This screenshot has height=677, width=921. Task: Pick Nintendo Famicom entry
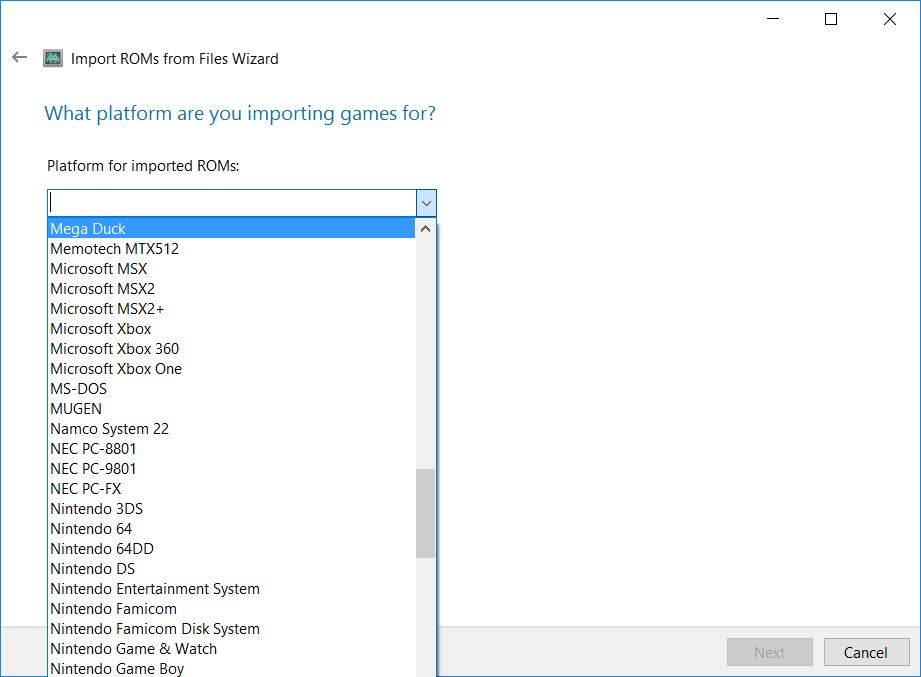[x=231, y=608]
